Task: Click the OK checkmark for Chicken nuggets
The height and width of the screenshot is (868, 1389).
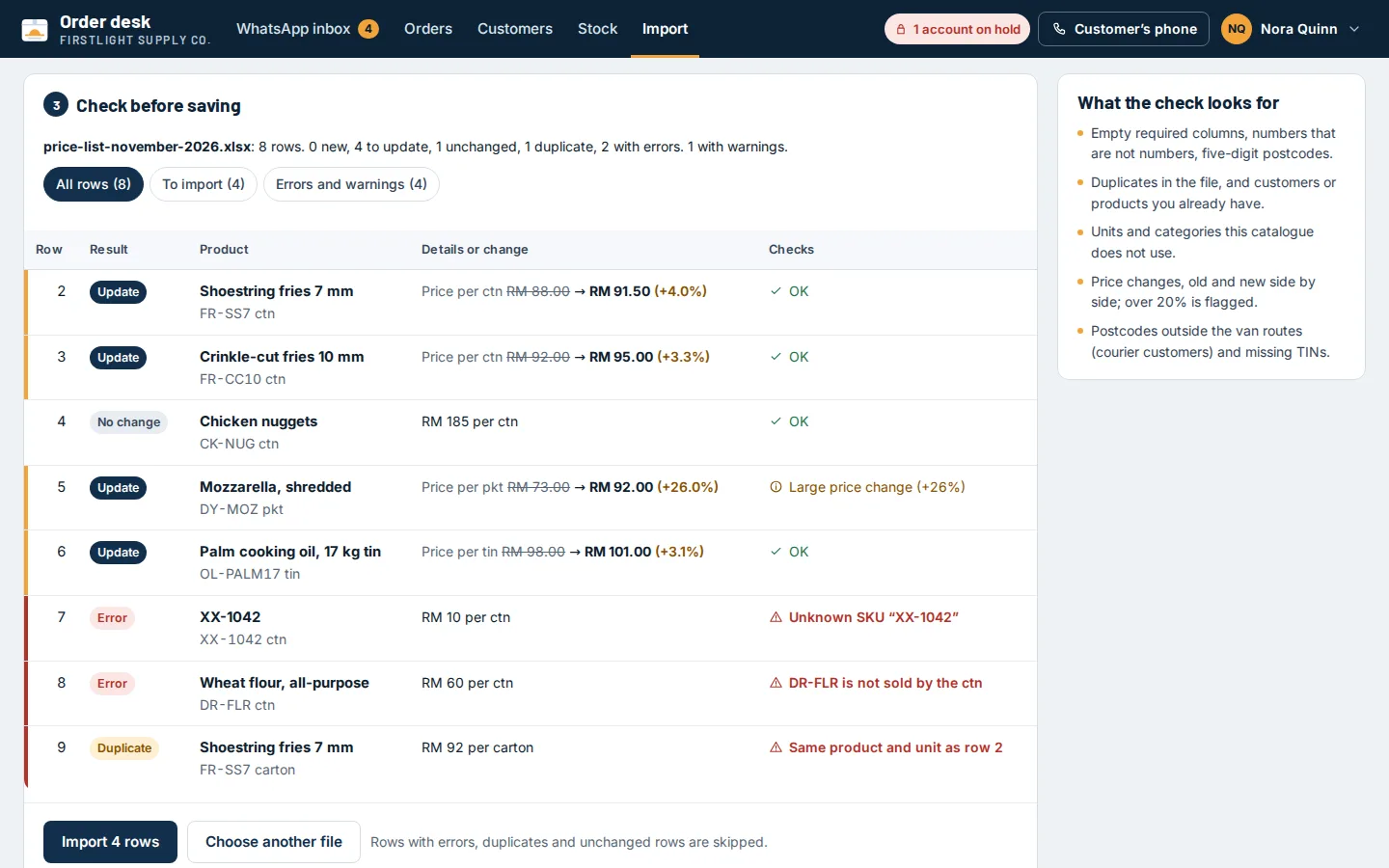Action: coord(776,421)
